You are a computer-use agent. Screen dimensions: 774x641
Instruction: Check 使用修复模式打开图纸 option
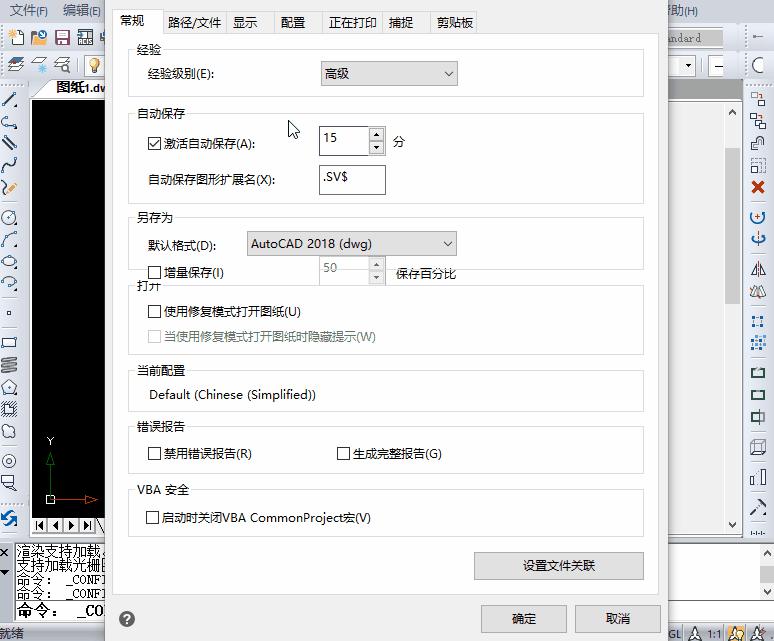[x=155, y=311]
